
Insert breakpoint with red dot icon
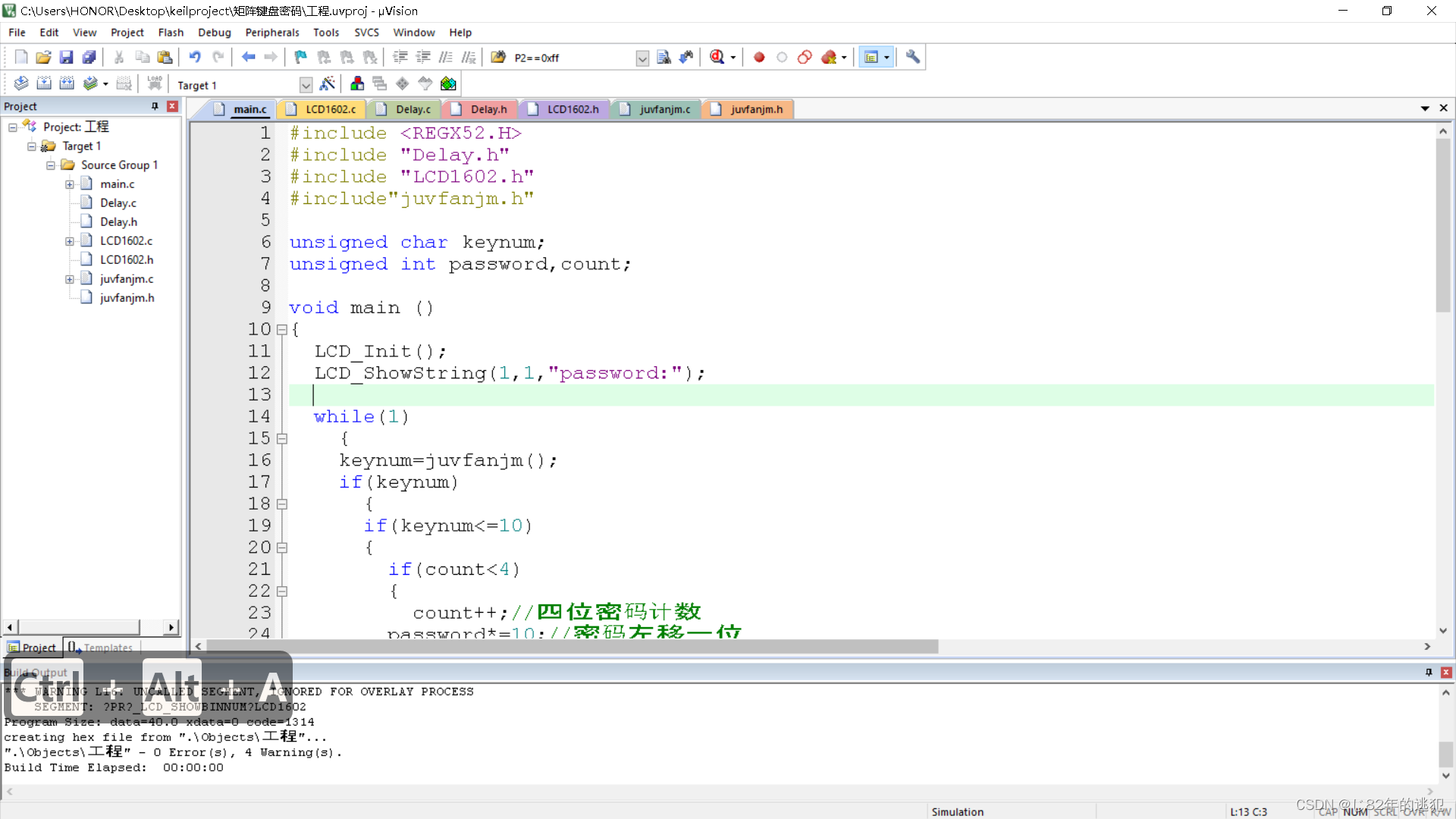pos(759,57)
